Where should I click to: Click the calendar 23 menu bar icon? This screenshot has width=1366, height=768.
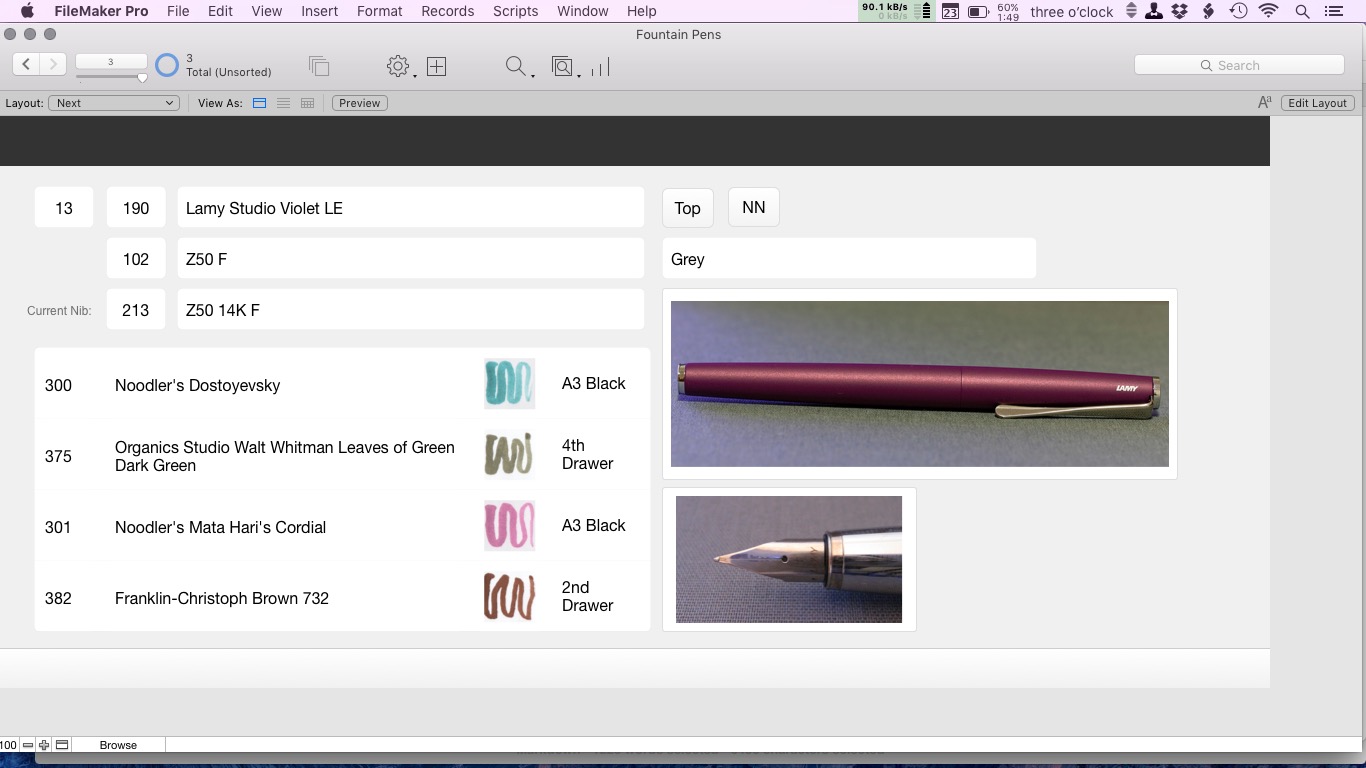950,11
